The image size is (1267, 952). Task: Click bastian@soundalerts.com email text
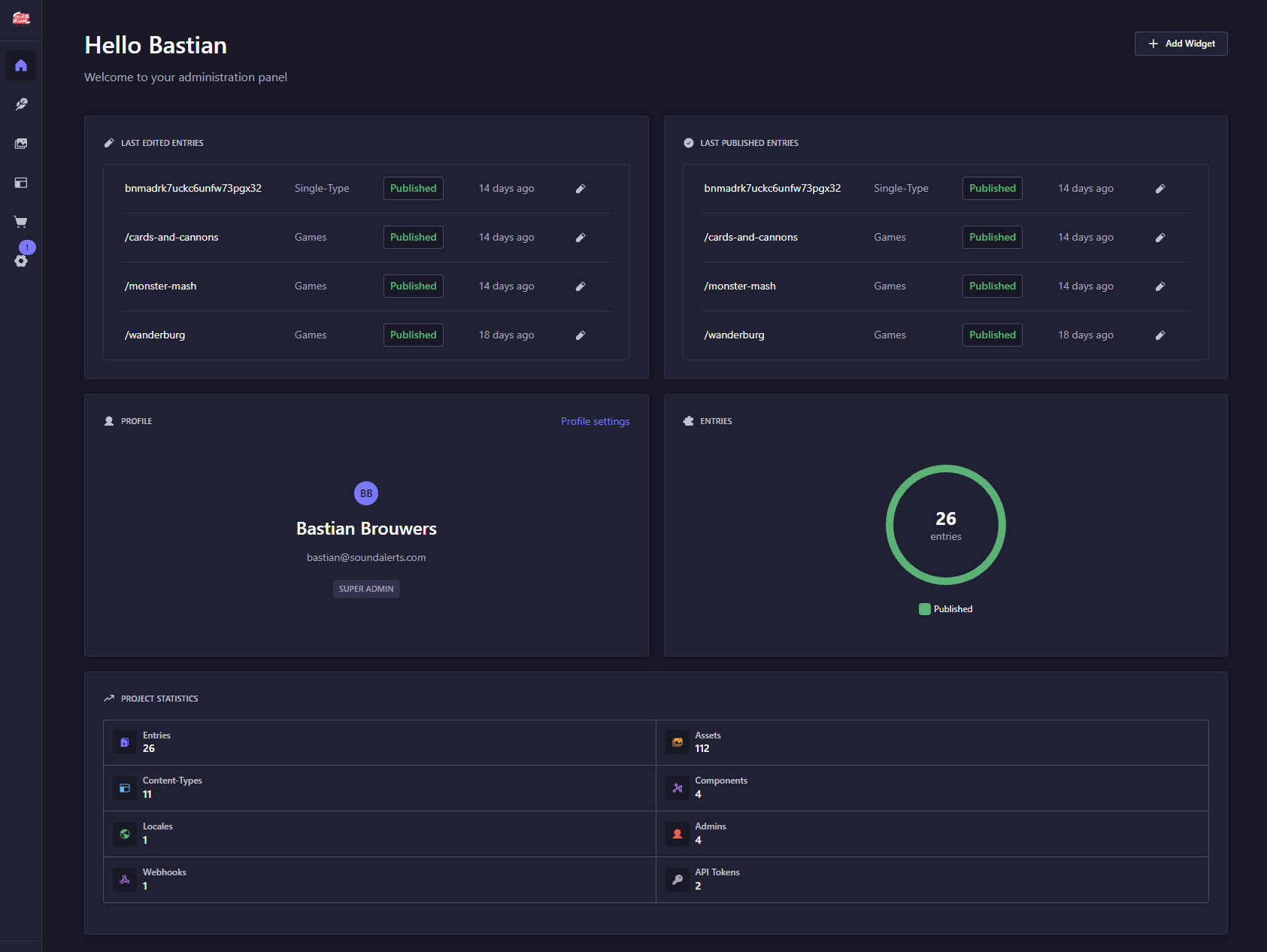366,557
